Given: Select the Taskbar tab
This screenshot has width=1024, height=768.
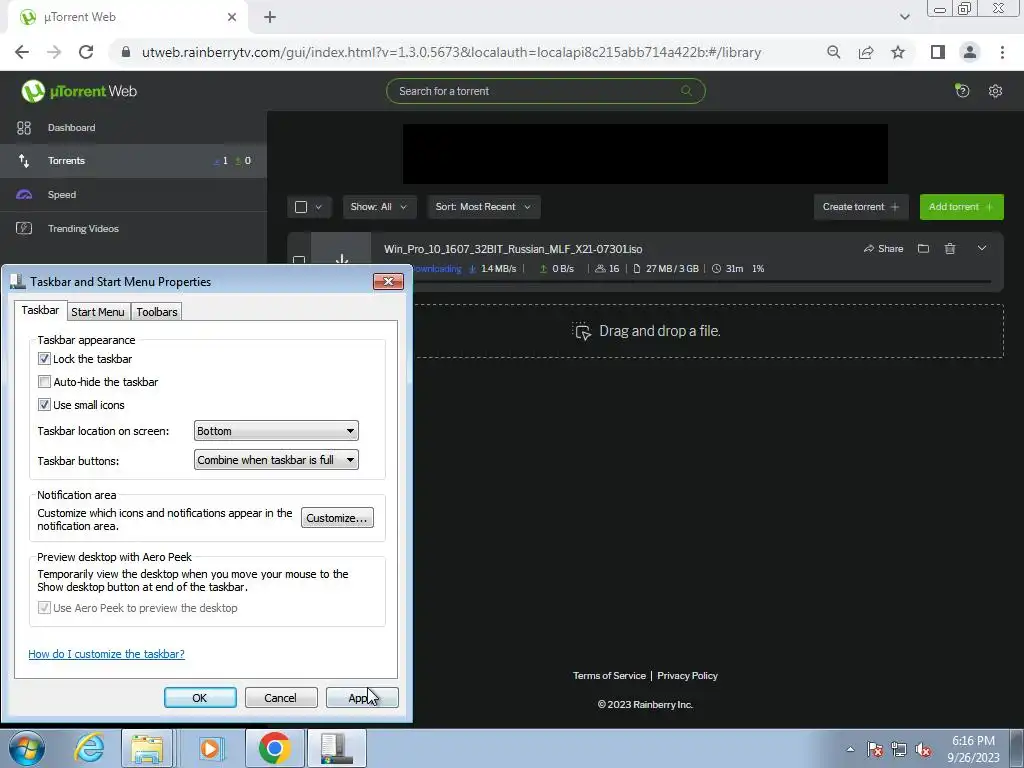Looking at the screenshot, I should coord(40,310).
